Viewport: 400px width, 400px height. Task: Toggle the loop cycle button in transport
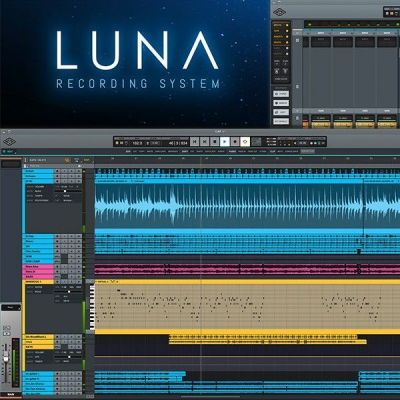click(x=245, y=142)
